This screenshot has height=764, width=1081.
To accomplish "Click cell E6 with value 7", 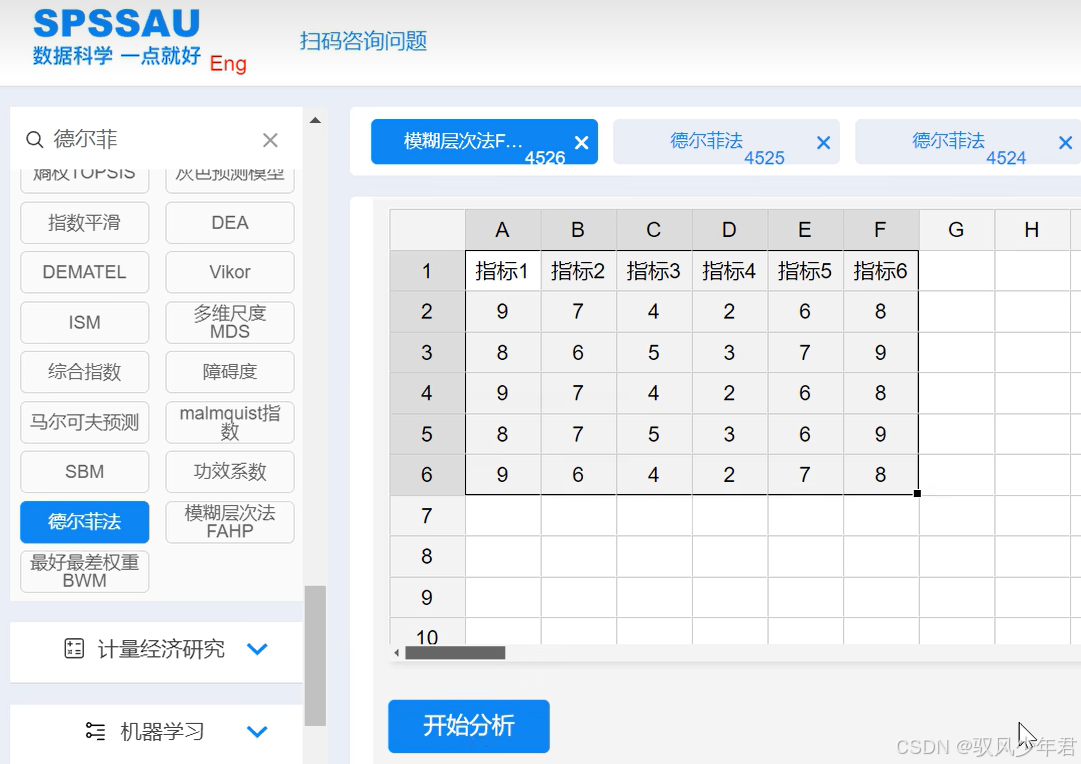I will pyautogui.click(x=805, y=474).
